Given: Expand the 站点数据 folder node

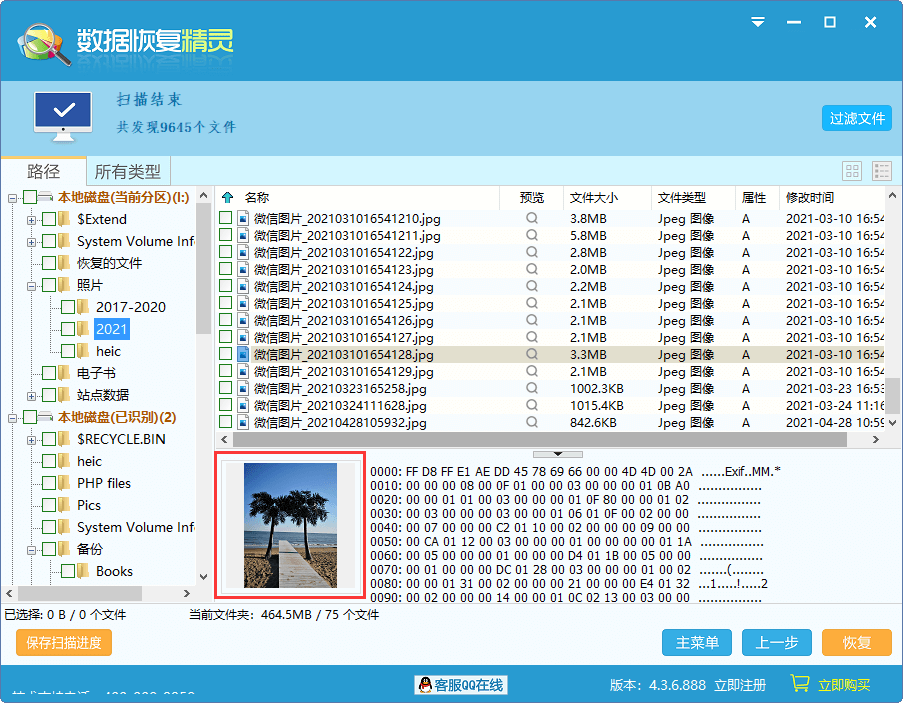Looking at the screenshot, I should pos(32,396).
